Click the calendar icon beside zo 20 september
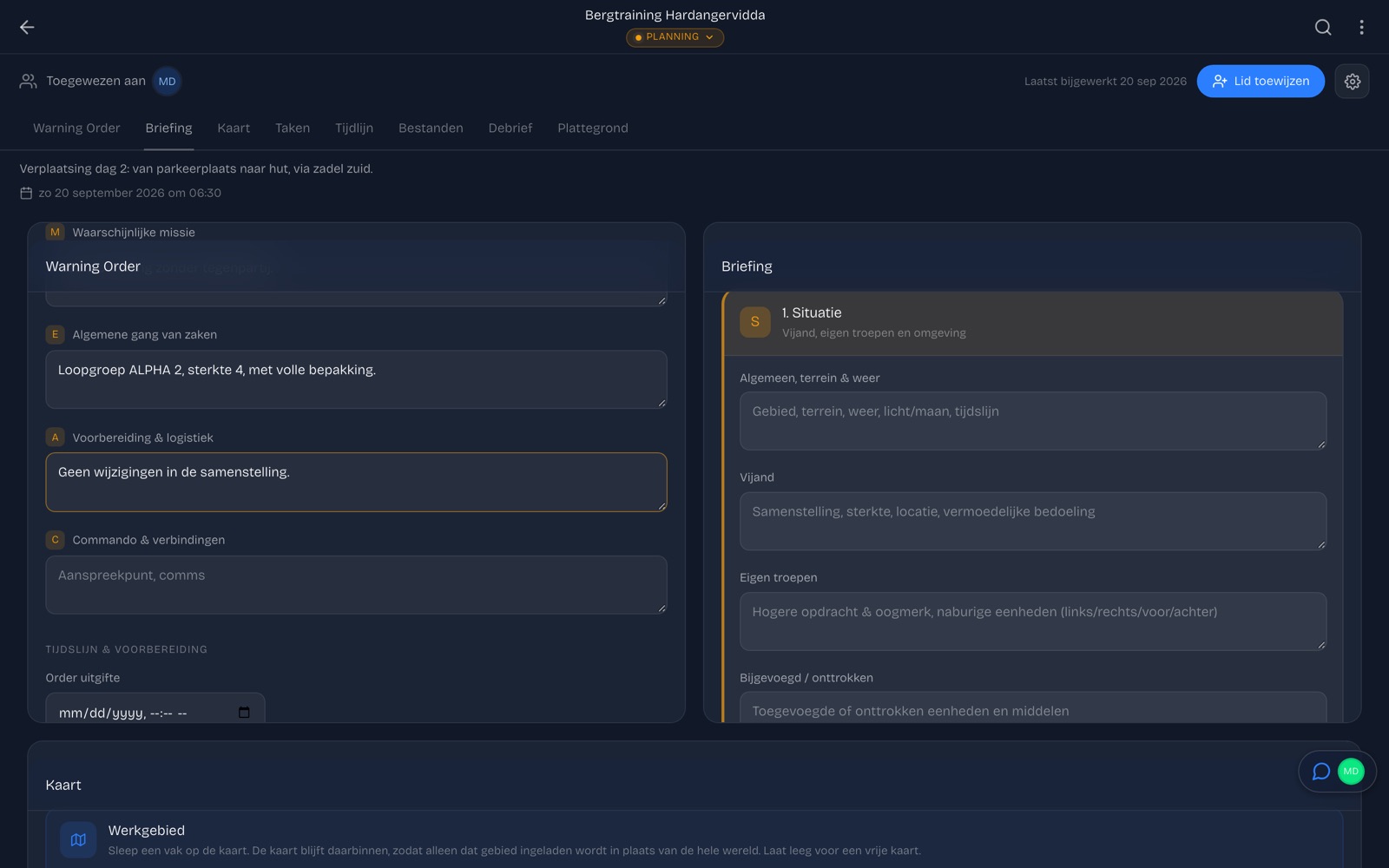1389x868 pixels. (26, 193)
